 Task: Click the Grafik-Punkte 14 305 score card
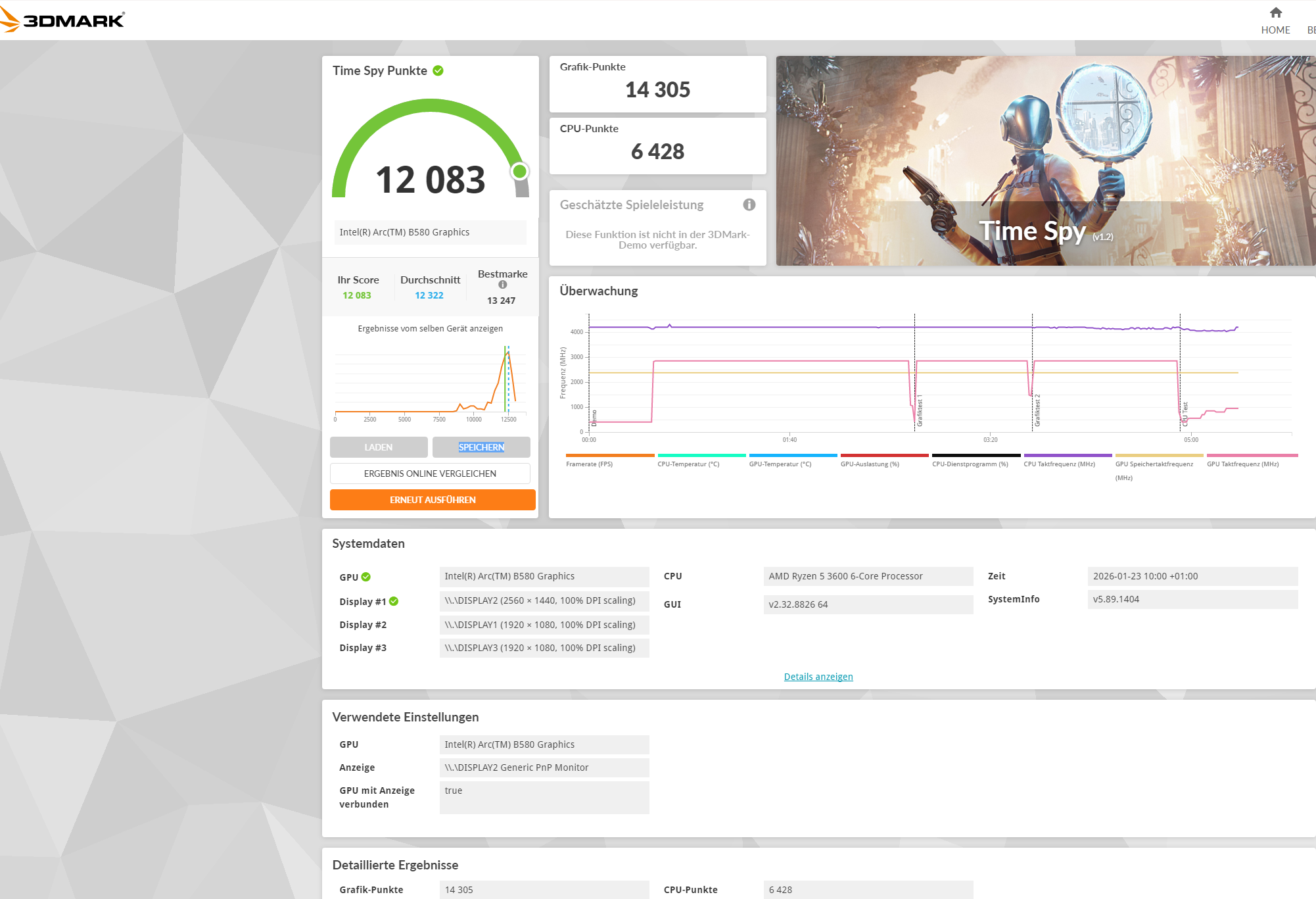click(658, 84)
